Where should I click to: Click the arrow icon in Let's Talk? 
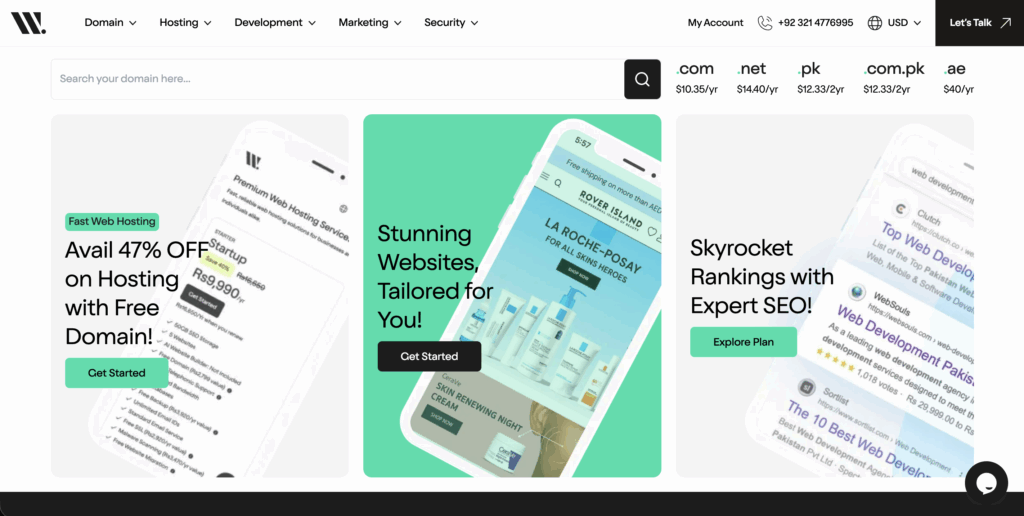click(1005, 23)
